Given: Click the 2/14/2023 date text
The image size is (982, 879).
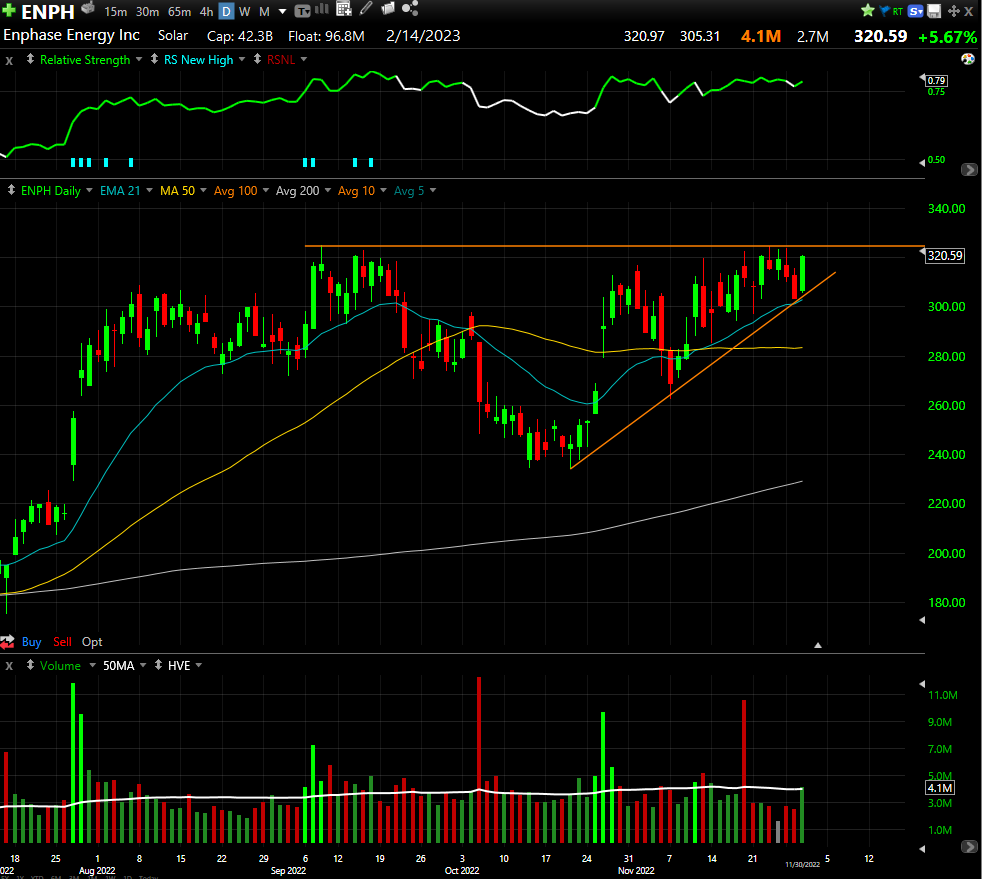Looking at the screenshot, I should 423,36.
